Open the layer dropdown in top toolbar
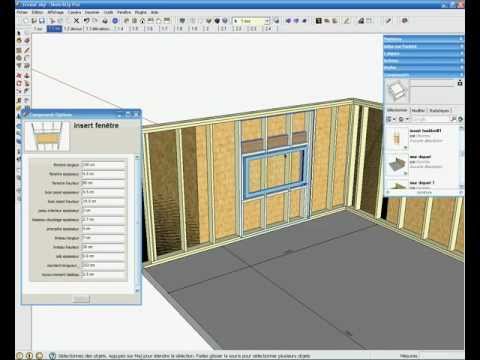This screenshot has width=480, height=360. [x=267, y=21]
